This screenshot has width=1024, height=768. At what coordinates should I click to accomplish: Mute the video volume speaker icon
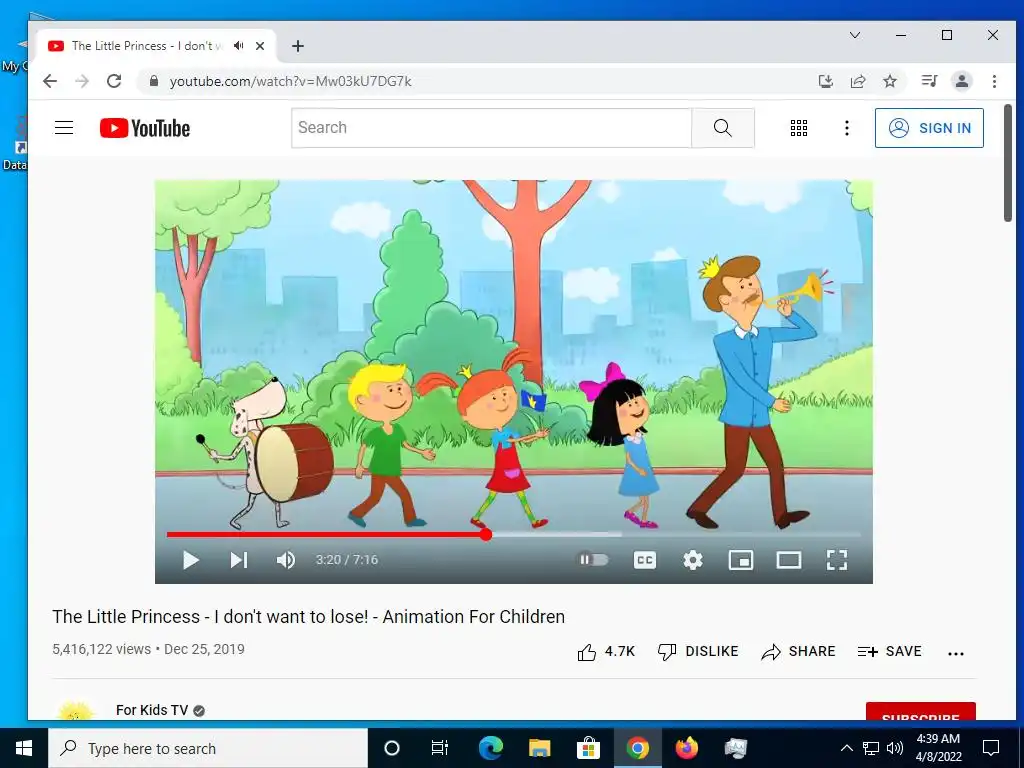click(x=286, y=560)
